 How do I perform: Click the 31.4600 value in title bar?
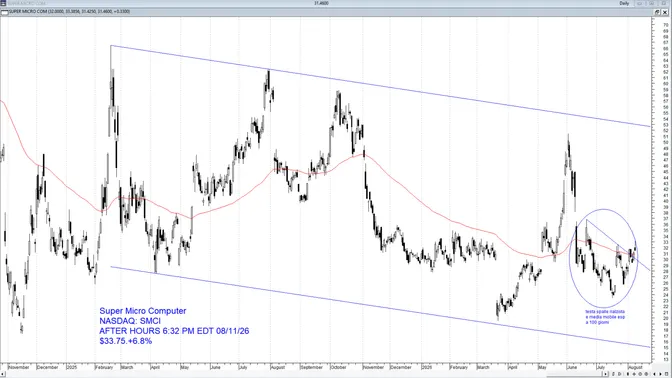point(321,3)
